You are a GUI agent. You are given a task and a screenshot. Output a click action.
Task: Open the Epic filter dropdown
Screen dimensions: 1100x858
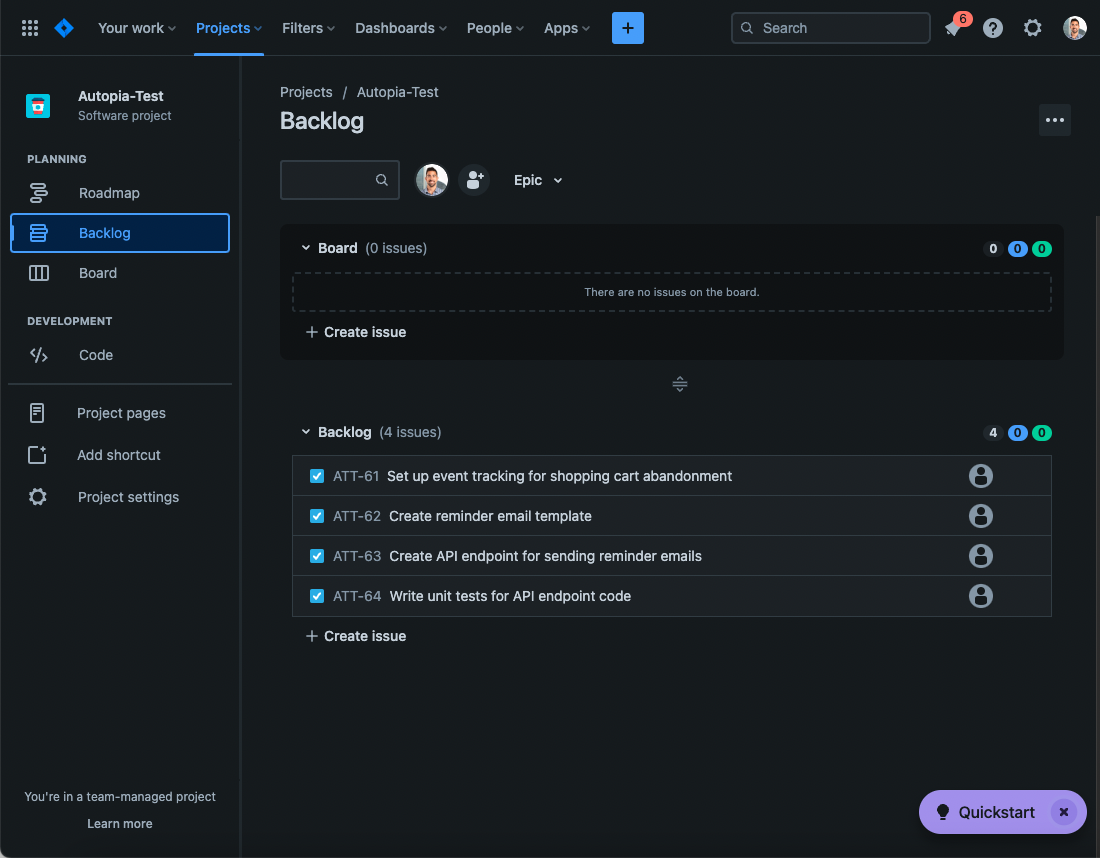pyautogui.click(x=538, y=180)
